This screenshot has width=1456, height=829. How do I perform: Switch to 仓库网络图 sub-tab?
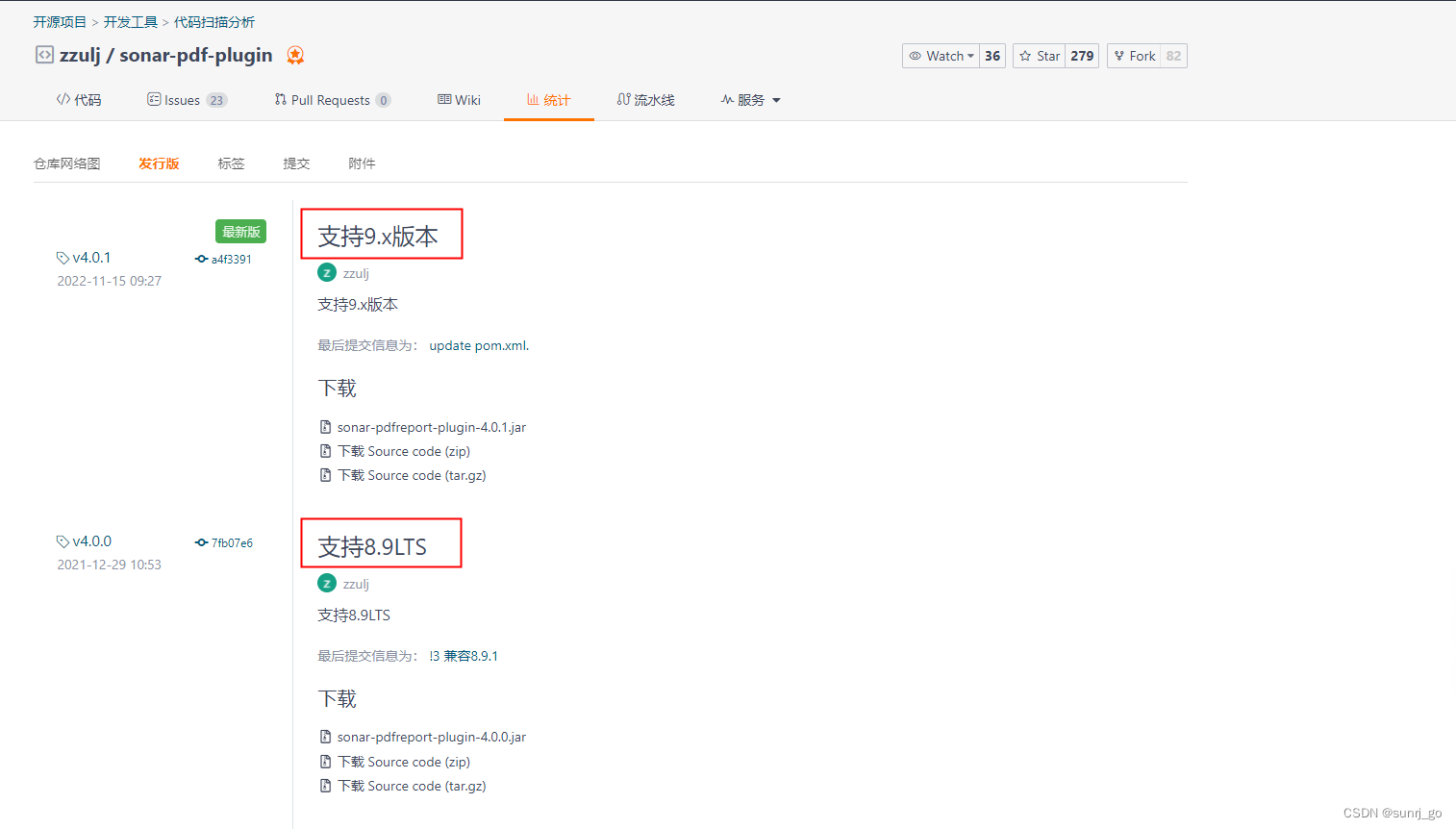click(x=67, y=163)
